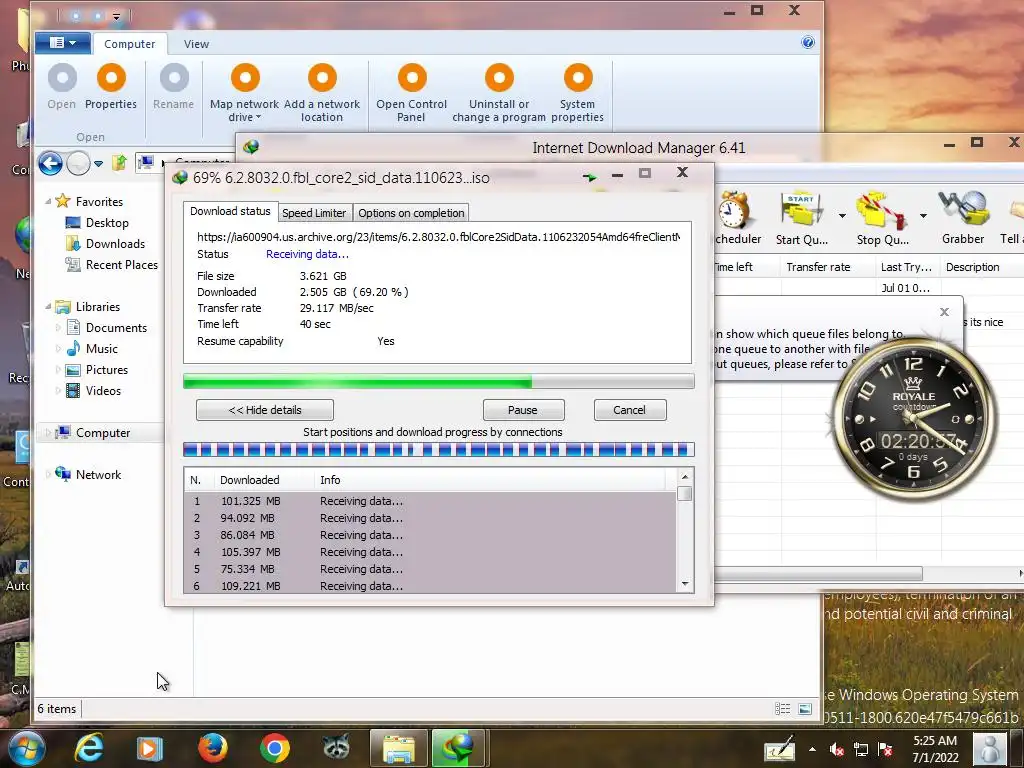Select connection row 4 with 105.397 MB

[x=431, y=552]
